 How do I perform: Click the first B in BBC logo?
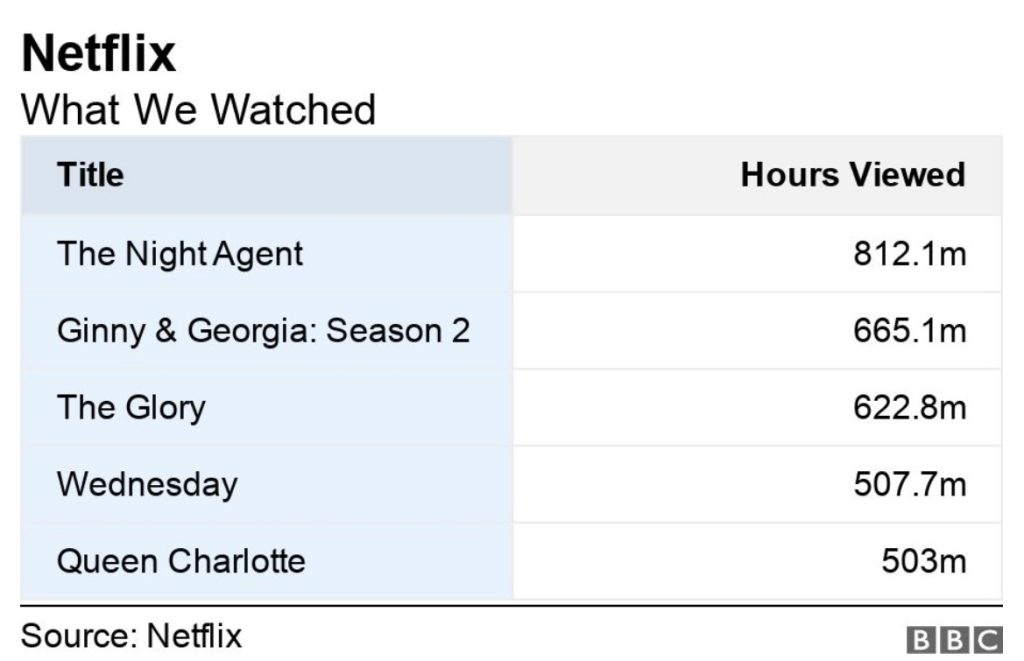[x=920, y=639]
